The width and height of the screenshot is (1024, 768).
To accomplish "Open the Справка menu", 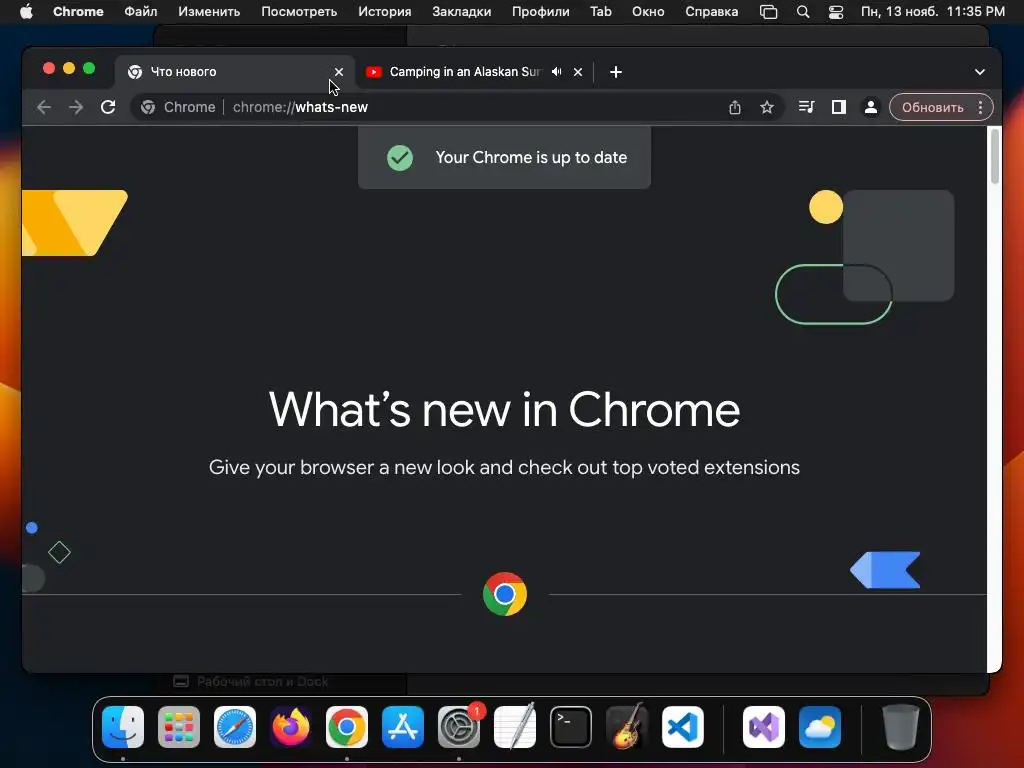I will pos(711,12).
